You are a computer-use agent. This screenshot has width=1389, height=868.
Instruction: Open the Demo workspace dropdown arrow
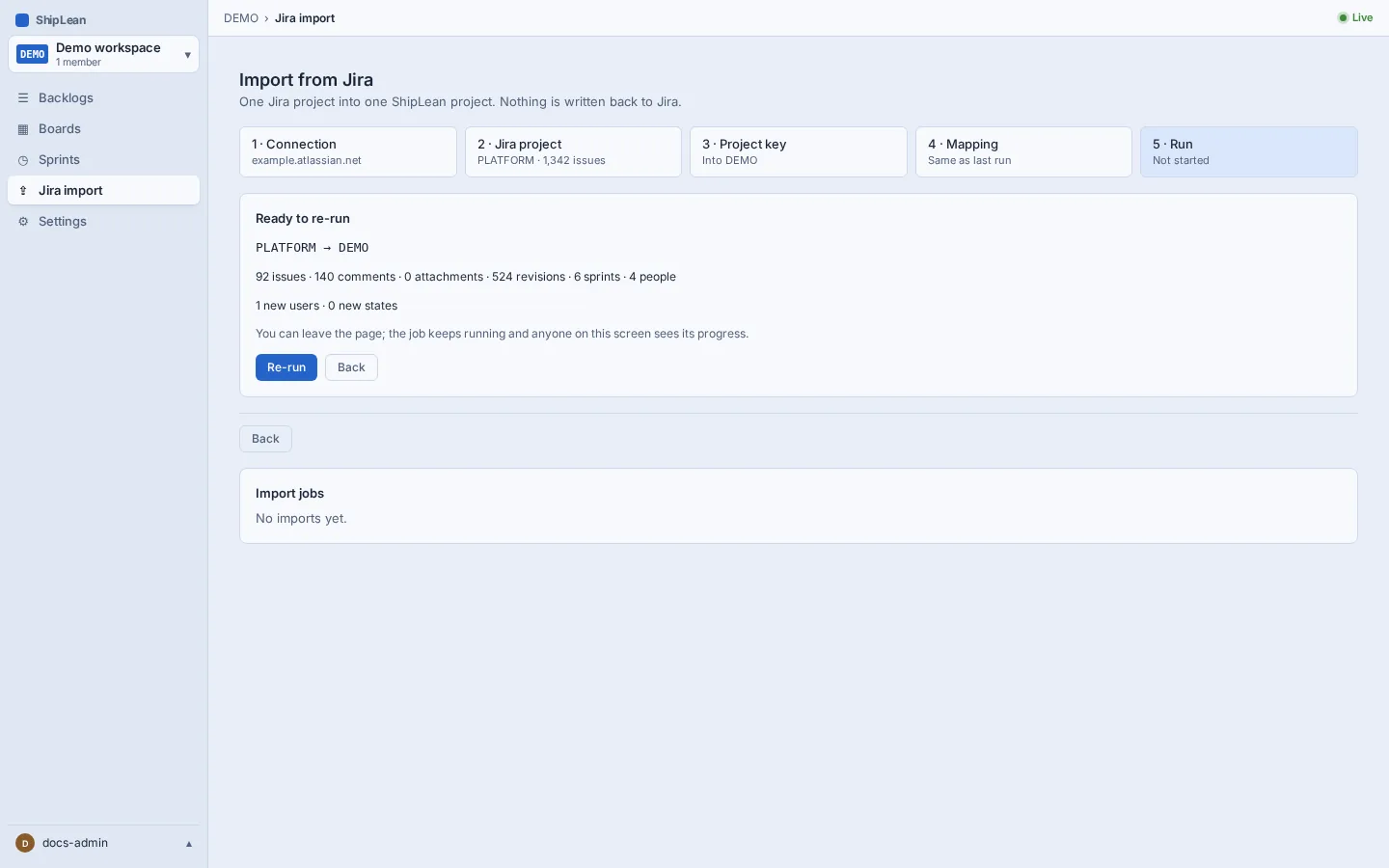tap(187, 55)
